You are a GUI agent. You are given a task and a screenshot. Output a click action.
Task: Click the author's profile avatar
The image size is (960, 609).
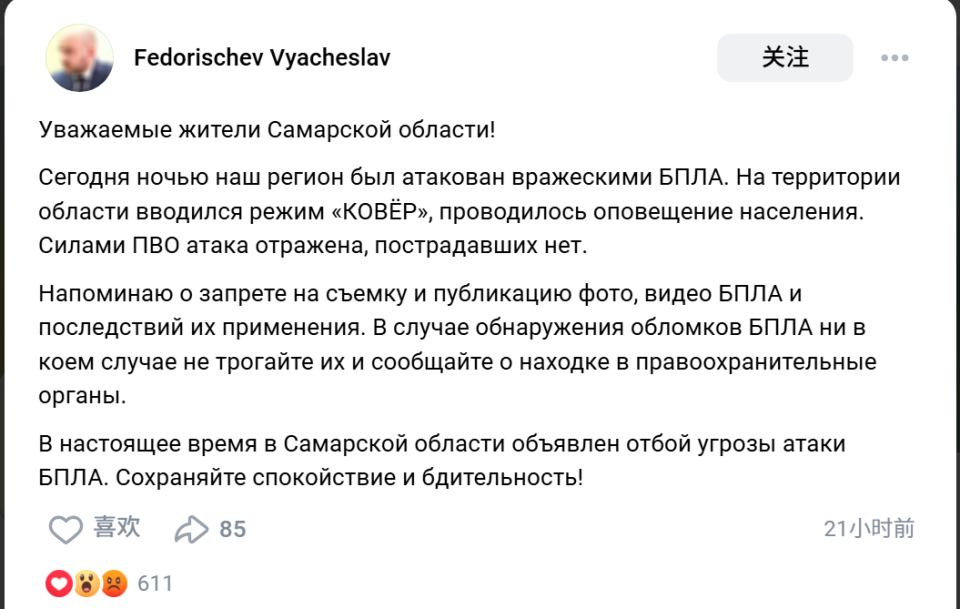[x=79, y=58]
